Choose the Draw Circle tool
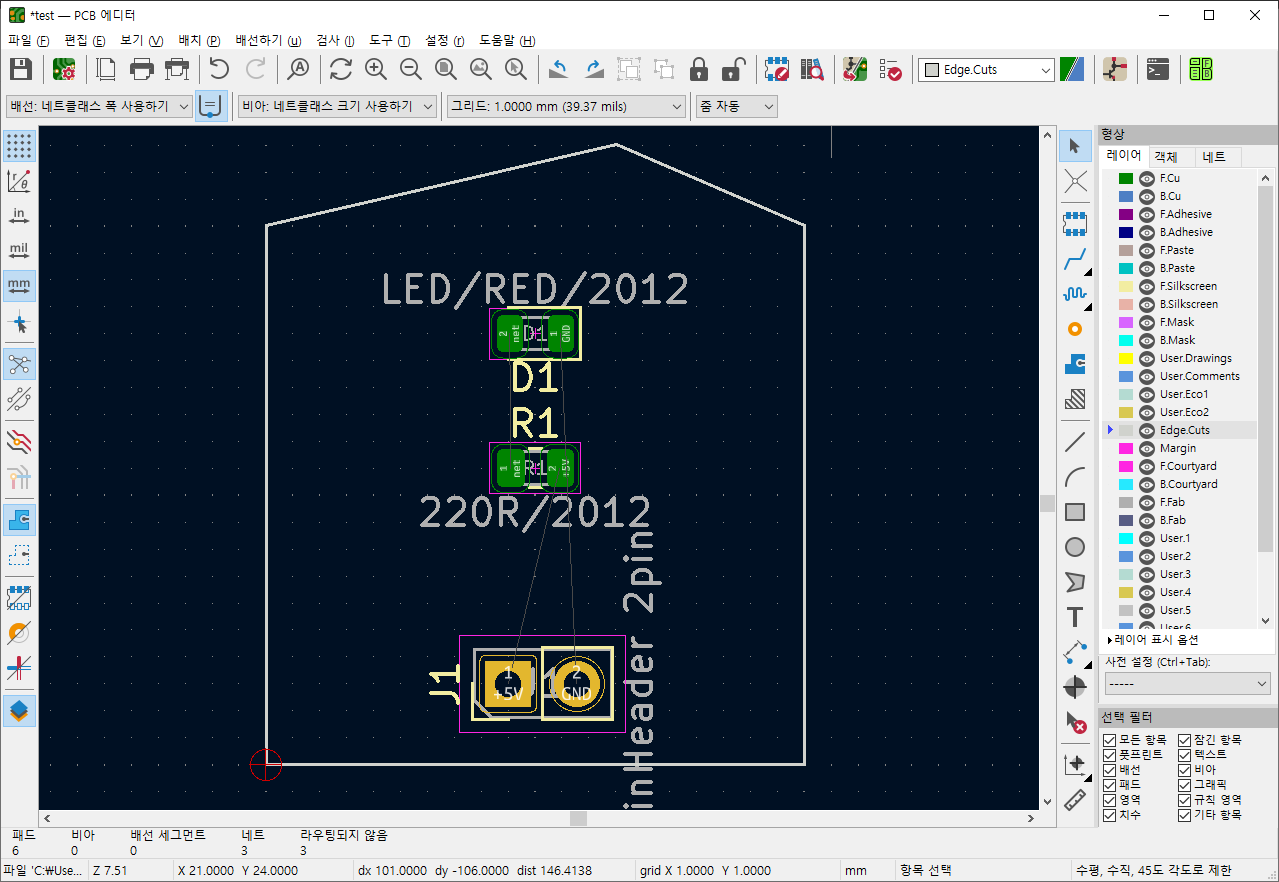This screenshot has height=882, width=1279. (1075, 547)
